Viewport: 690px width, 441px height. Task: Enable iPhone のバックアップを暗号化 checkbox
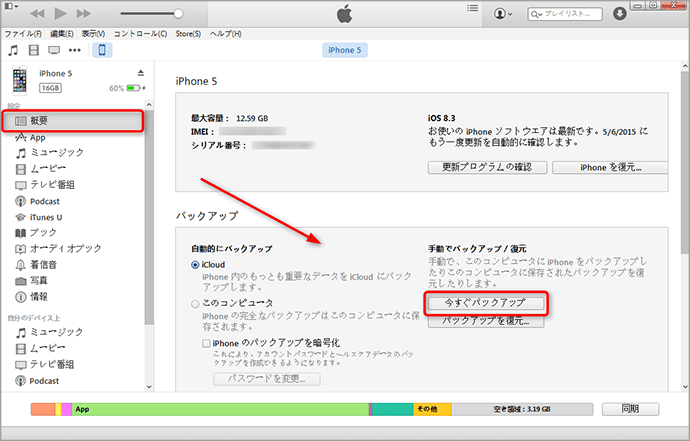(206, 343)
